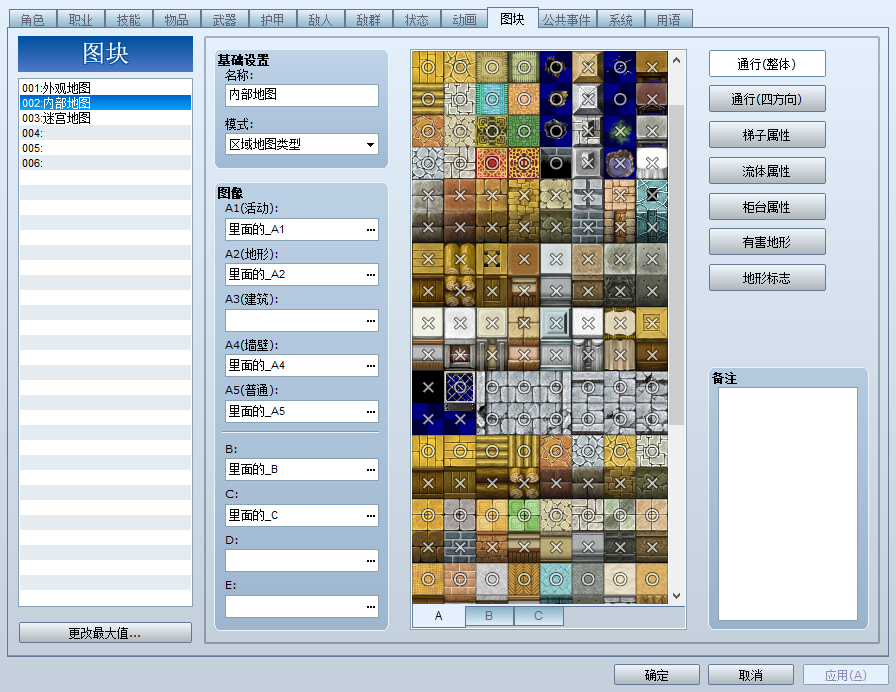Click the silver pyramid block tile

click(x=587, y=99)
